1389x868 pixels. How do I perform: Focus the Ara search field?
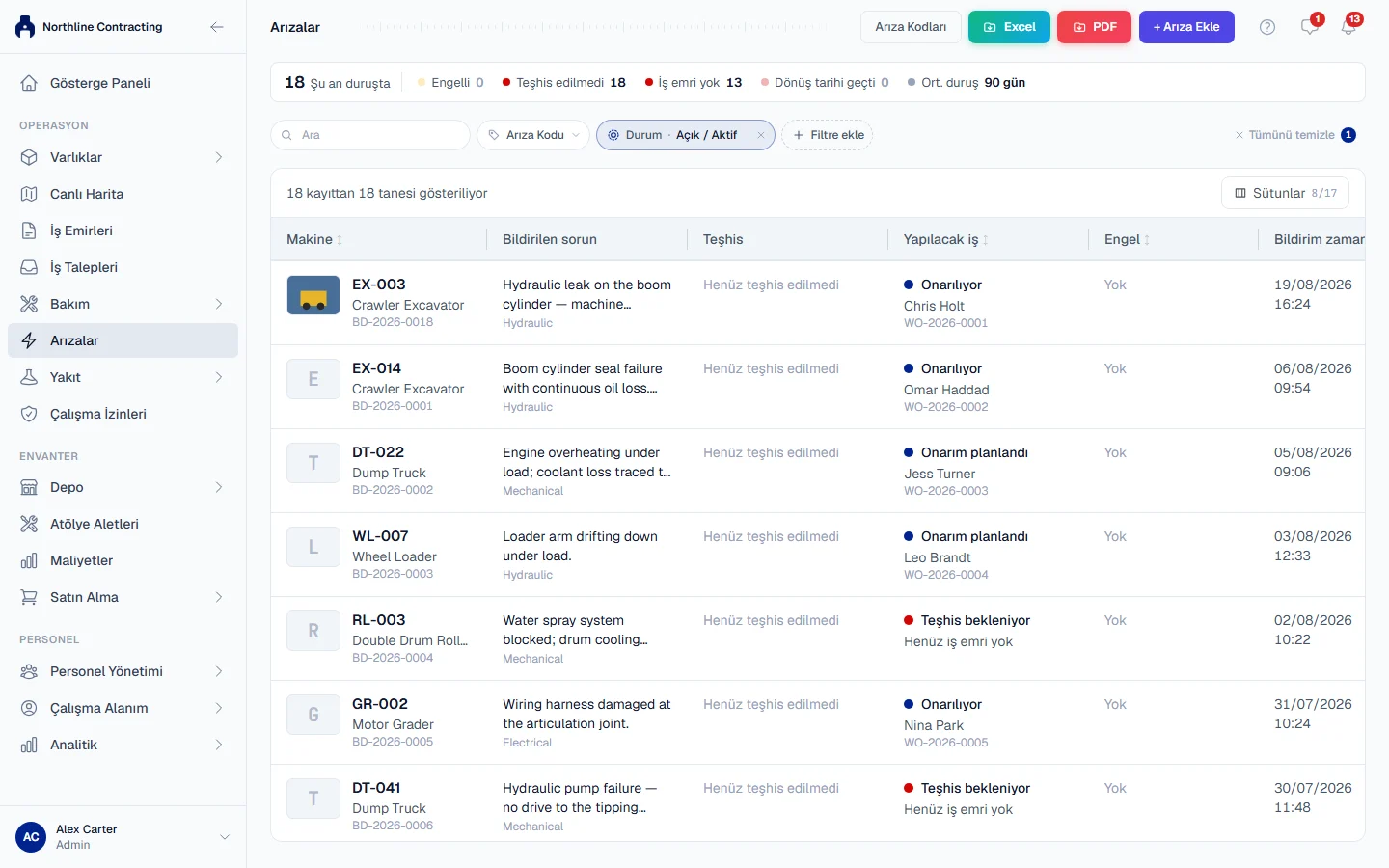[x=370, y=135]
